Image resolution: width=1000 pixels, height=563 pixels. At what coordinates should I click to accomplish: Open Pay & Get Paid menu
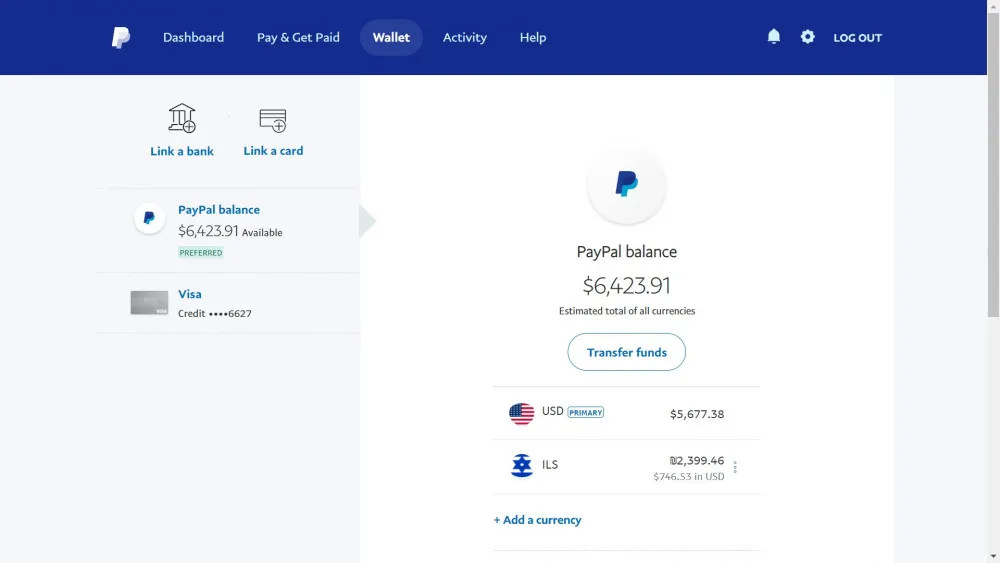[x=298, y=38]
